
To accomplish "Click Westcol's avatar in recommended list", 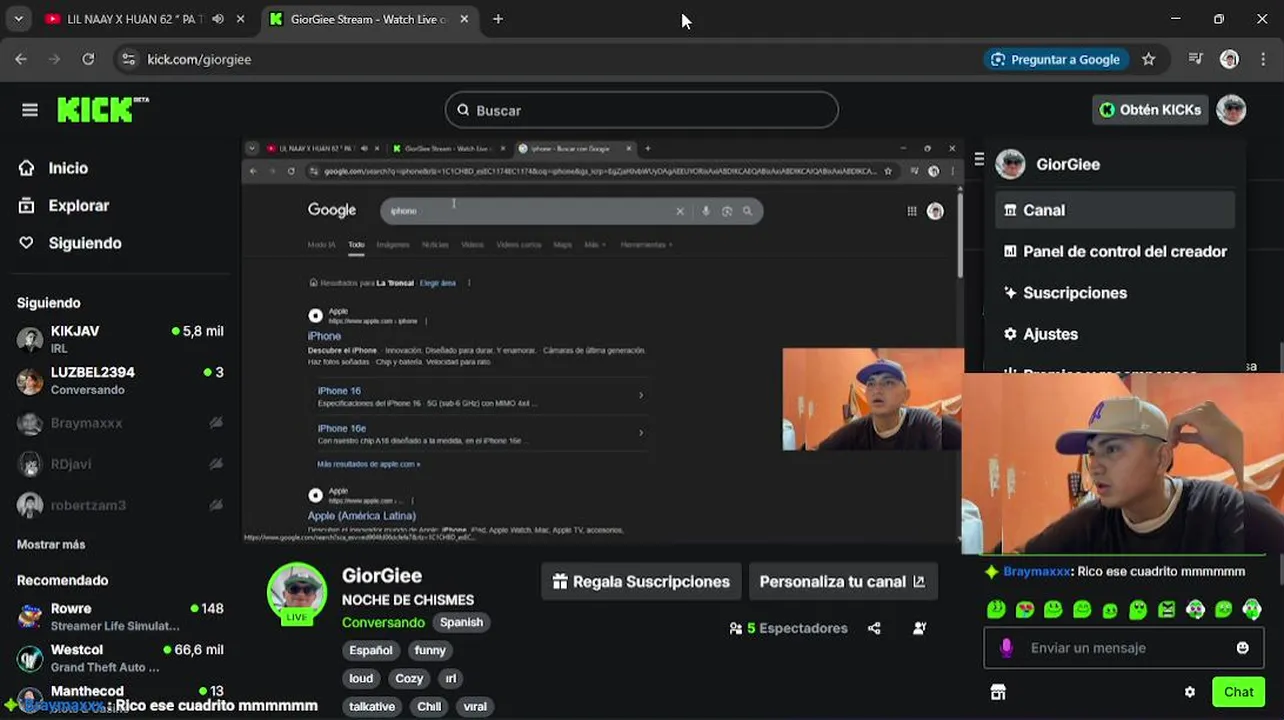I will pos(30,658).
